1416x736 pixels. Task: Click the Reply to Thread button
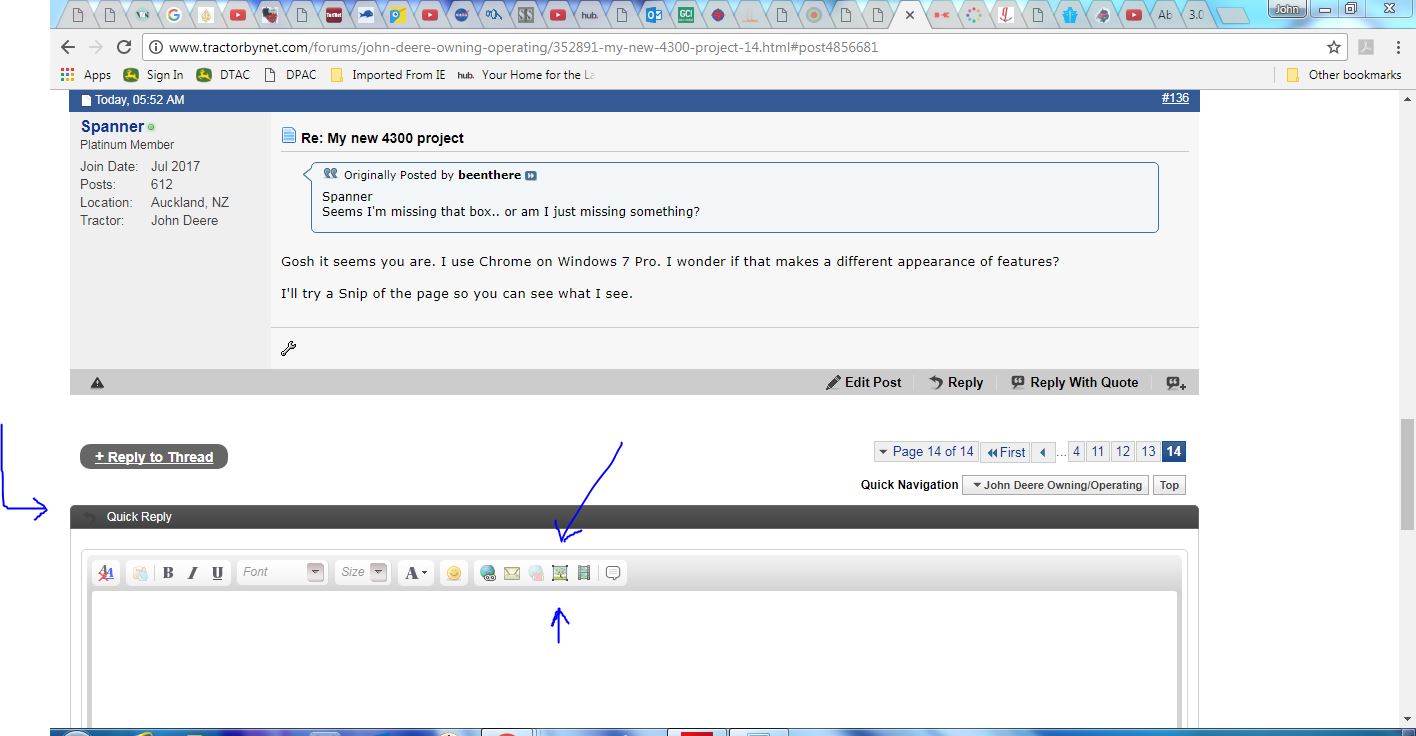tap(154, 457)
